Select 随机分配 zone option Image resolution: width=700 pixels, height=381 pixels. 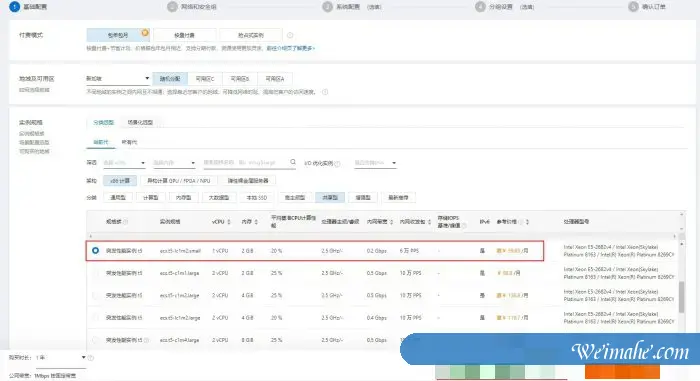tap(170, 79)
